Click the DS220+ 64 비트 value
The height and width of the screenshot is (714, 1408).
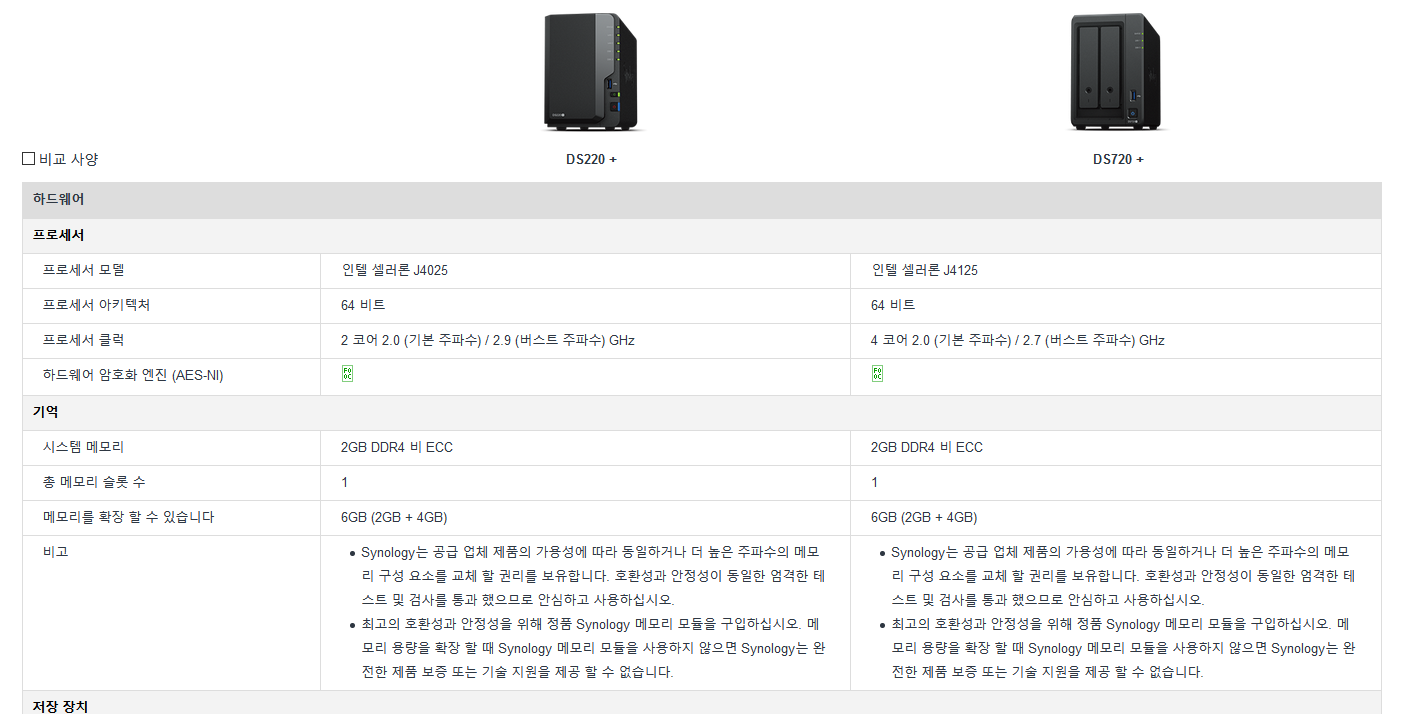click(363, 305)
